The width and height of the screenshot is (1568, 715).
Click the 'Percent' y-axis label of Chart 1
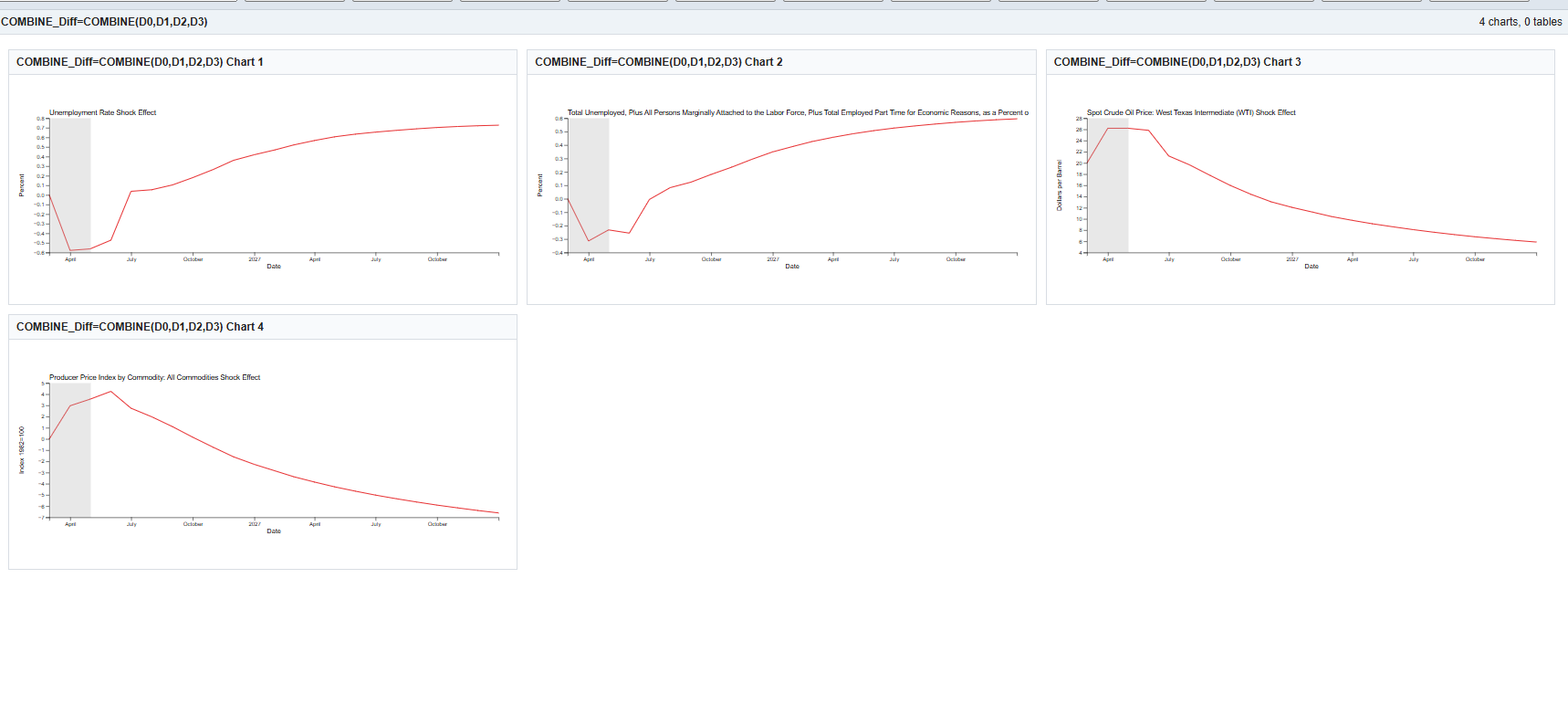point(22,185)
